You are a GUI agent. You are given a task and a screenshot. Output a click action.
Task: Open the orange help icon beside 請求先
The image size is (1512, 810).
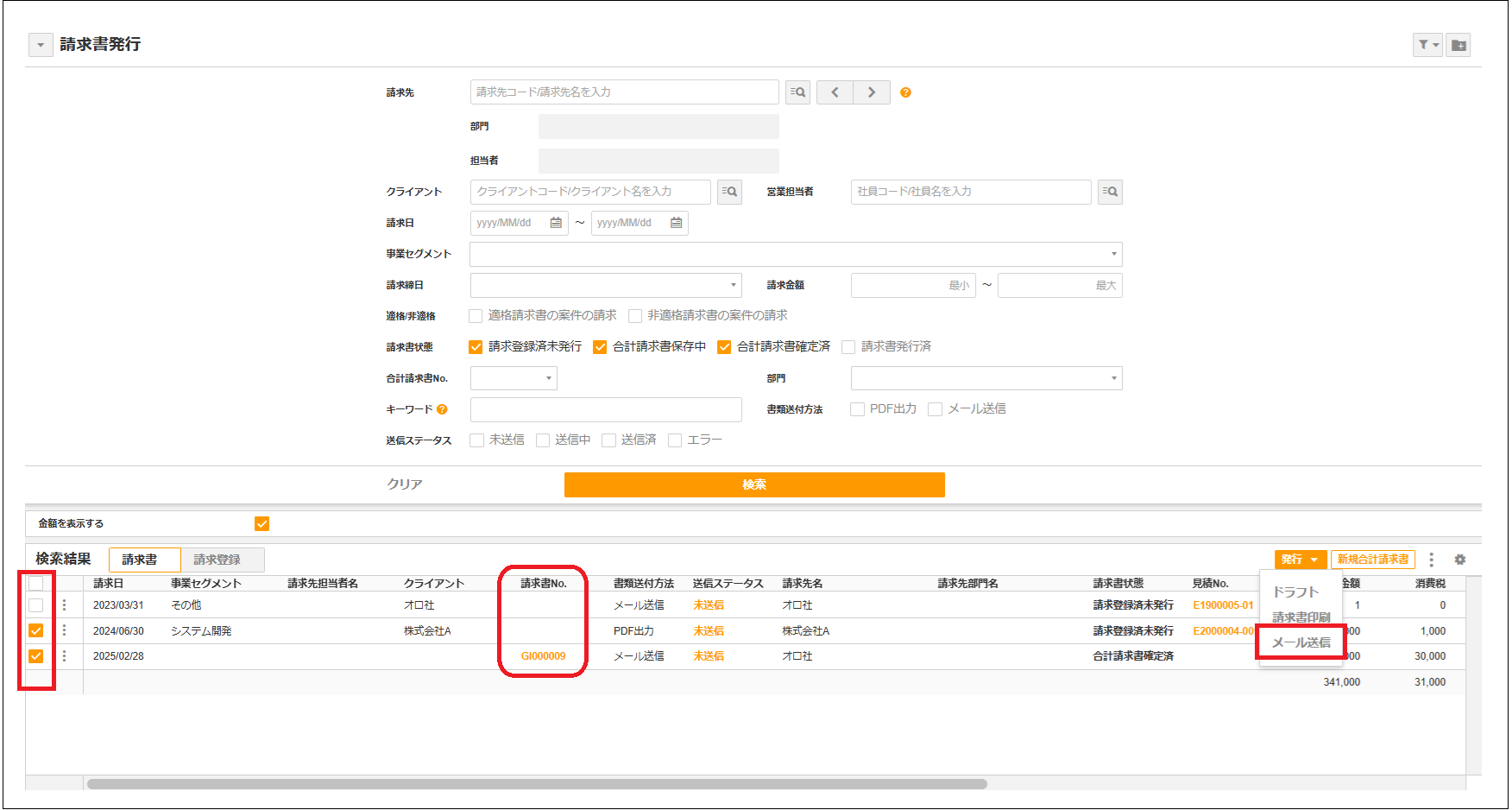(x=905, y=92)
